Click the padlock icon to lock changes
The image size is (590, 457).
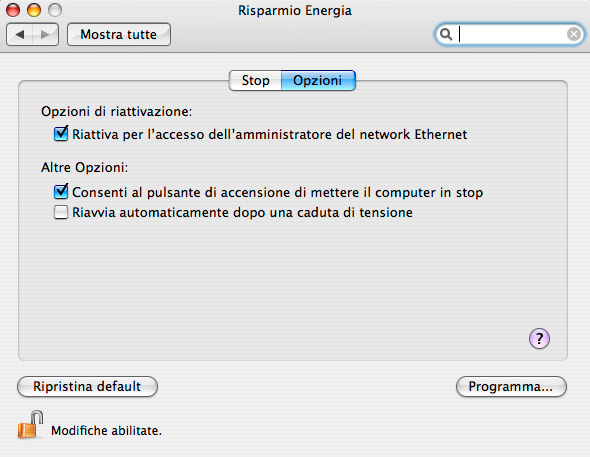tap(30, 425)
